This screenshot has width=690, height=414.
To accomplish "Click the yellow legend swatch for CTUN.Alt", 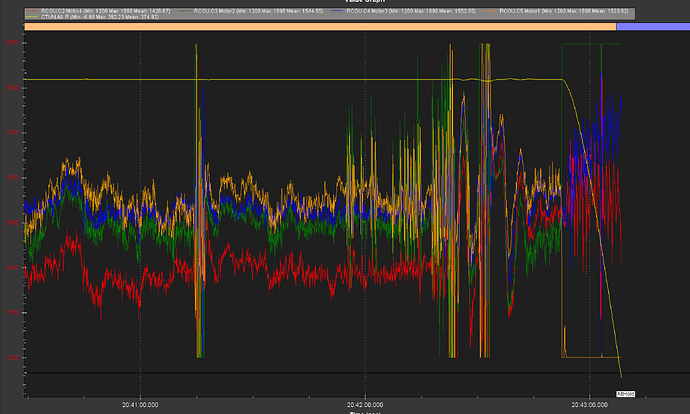I will (33, 16).
